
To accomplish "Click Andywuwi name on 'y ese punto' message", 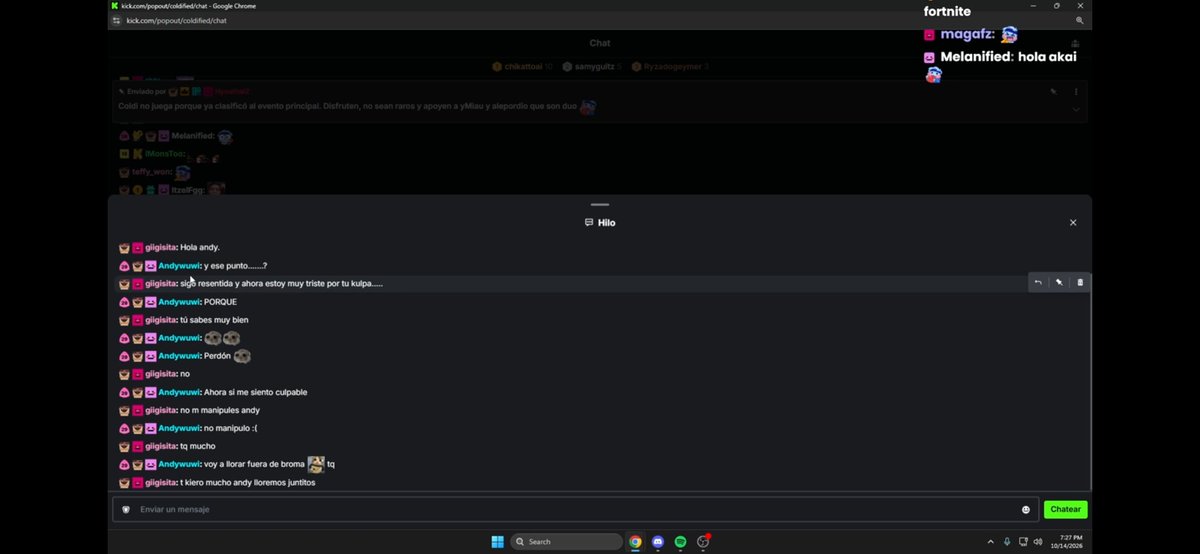I will [180, 266].
